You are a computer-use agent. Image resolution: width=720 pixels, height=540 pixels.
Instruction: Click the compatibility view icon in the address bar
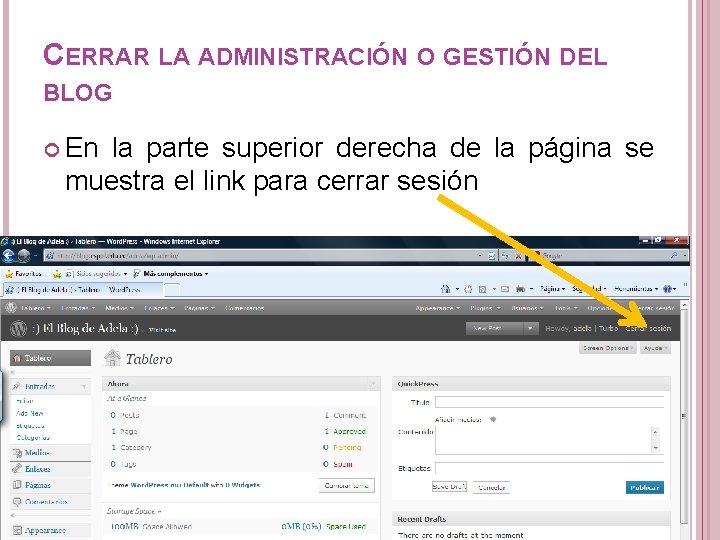(x=491, y=256)
